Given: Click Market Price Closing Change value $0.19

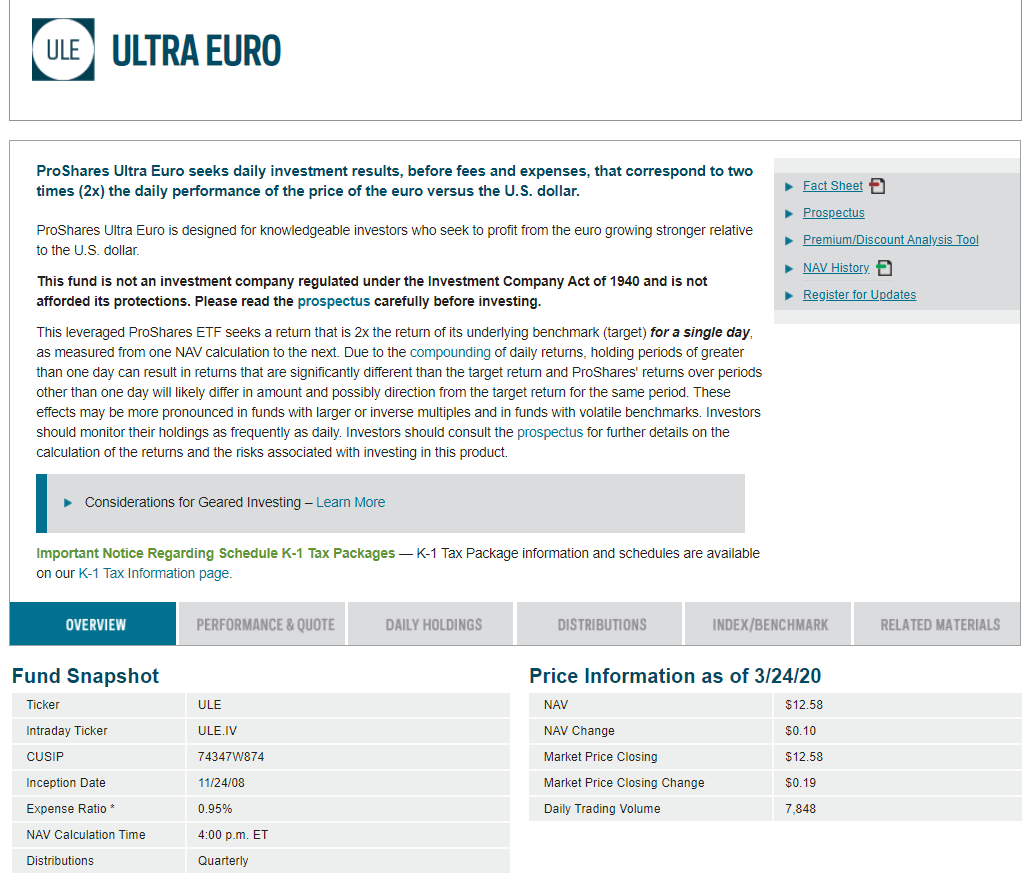Looking at the screenshot, I should point(801,783).
